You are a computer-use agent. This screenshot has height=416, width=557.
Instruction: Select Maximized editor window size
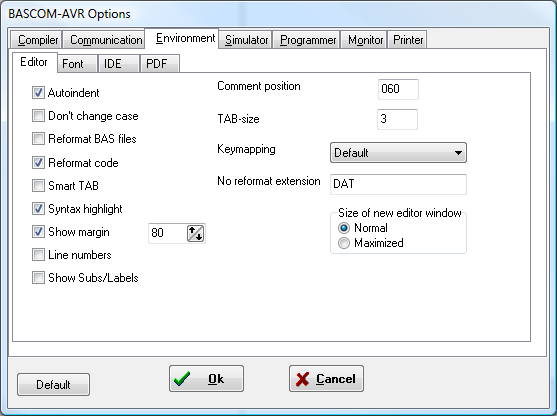[x=344, y=243]
